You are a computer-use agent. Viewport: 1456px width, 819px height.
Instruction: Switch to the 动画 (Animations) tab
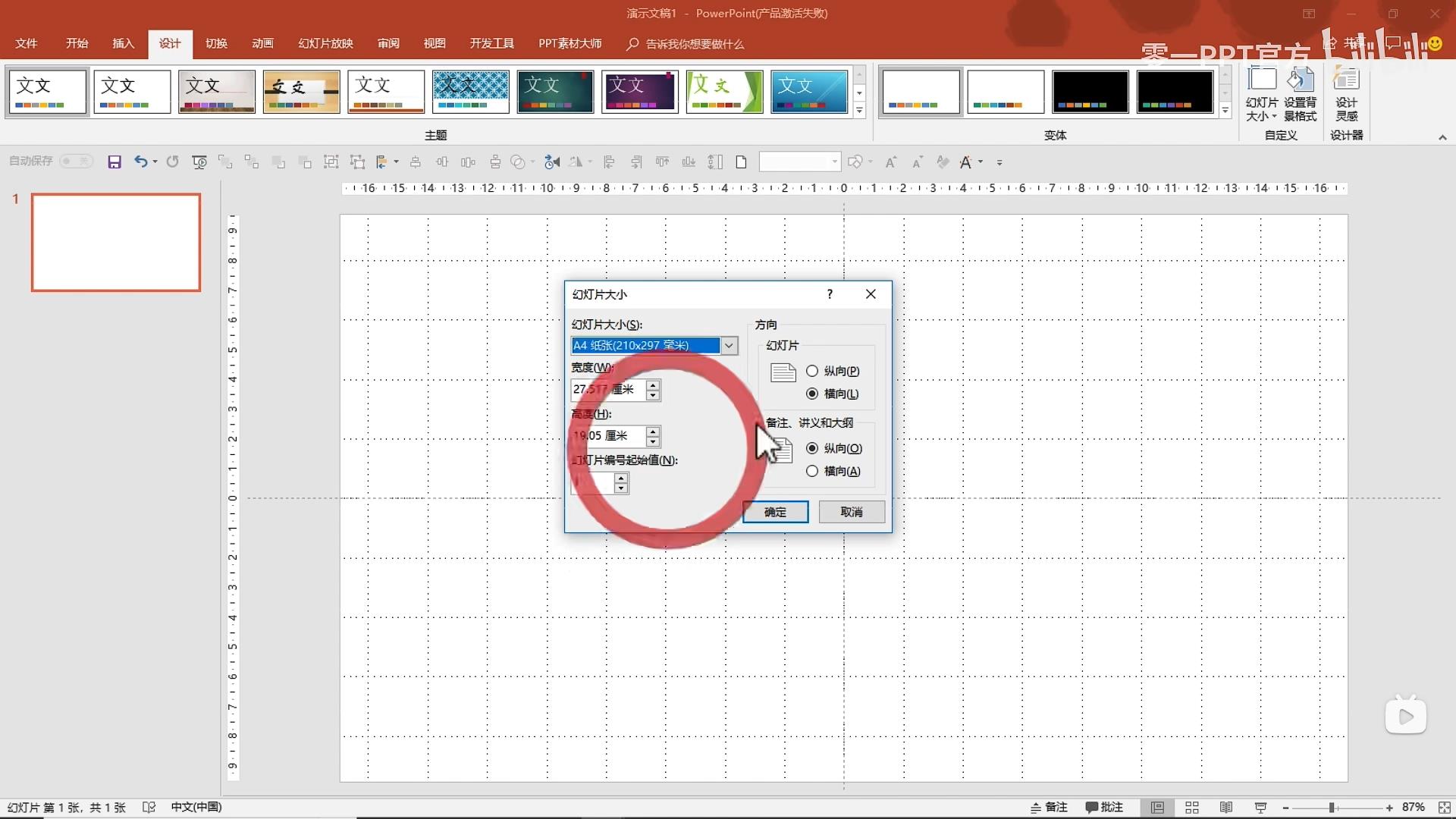click(x=262, y=43)
